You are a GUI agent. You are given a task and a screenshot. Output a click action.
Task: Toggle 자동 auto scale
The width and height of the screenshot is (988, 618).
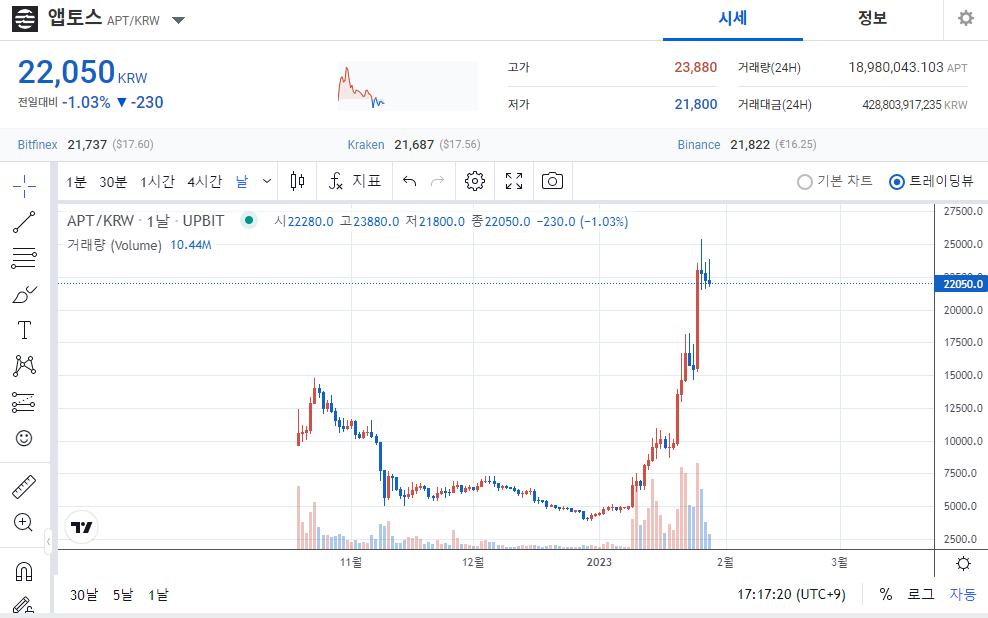(x=963, y=594)
